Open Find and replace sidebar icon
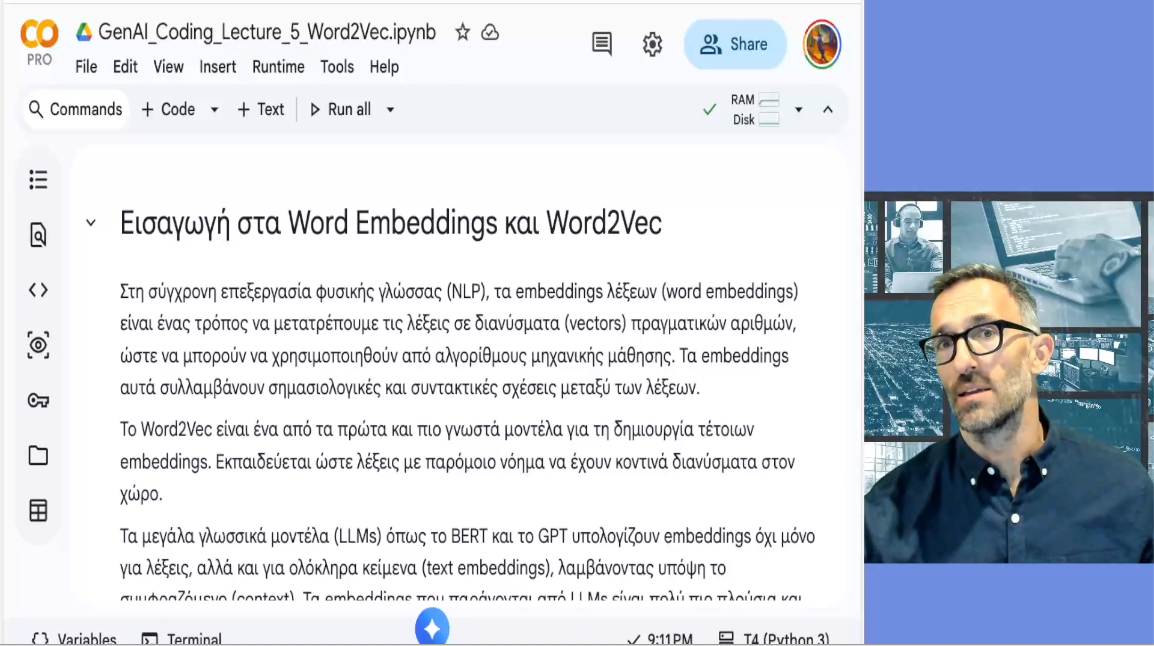The width and height of the screenshot is (1154, 646). coord(38,235)
